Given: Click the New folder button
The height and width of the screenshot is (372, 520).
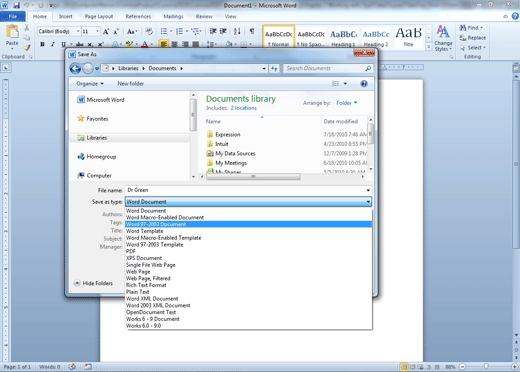Looking at the screenshot, I should [x=130, y=84].
